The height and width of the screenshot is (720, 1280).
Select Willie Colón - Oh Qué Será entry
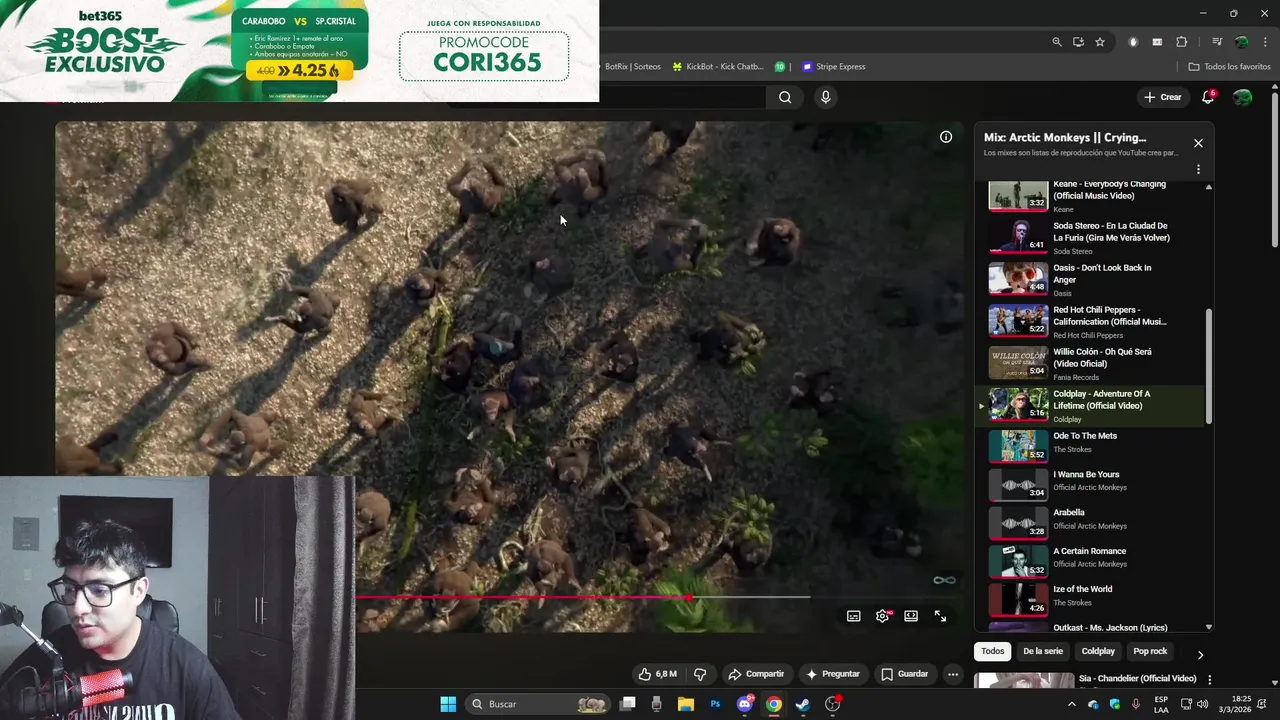pos(1090,364)
